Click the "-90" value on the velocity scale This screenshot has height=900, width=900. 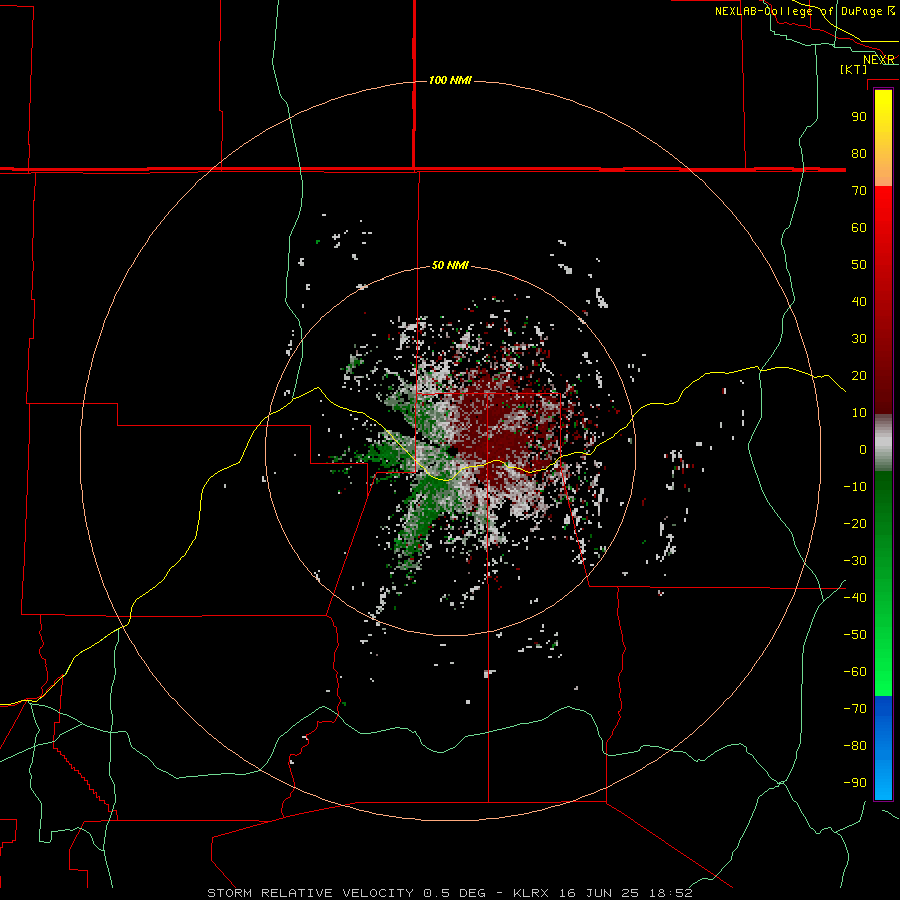(x=855, y=782)
